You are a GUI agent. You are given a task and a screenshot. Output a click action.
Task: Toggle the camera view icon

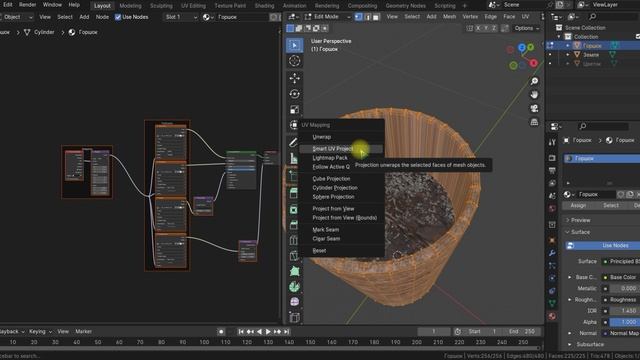(x=534, y=108)
